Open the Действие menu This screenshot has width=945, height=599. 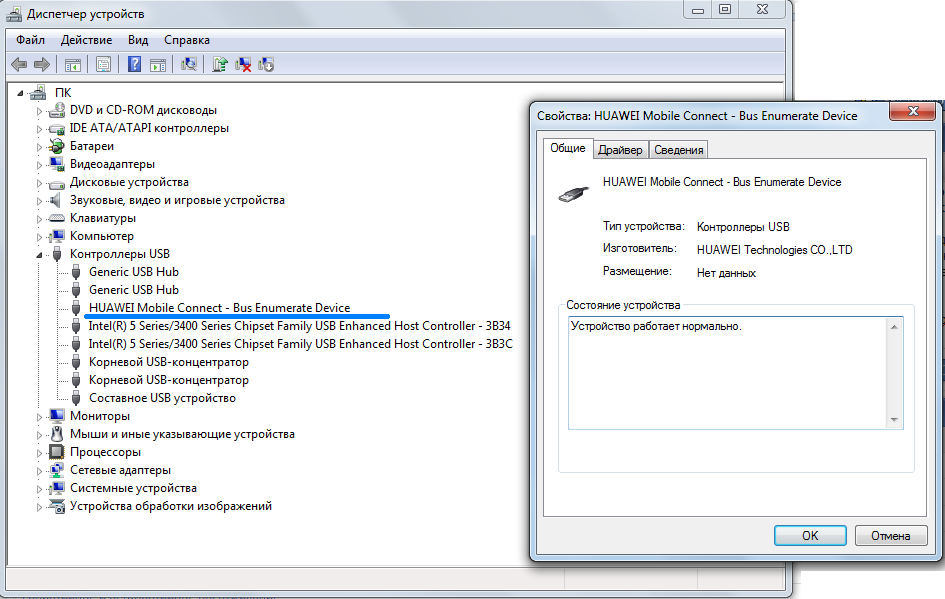point(86,40)
